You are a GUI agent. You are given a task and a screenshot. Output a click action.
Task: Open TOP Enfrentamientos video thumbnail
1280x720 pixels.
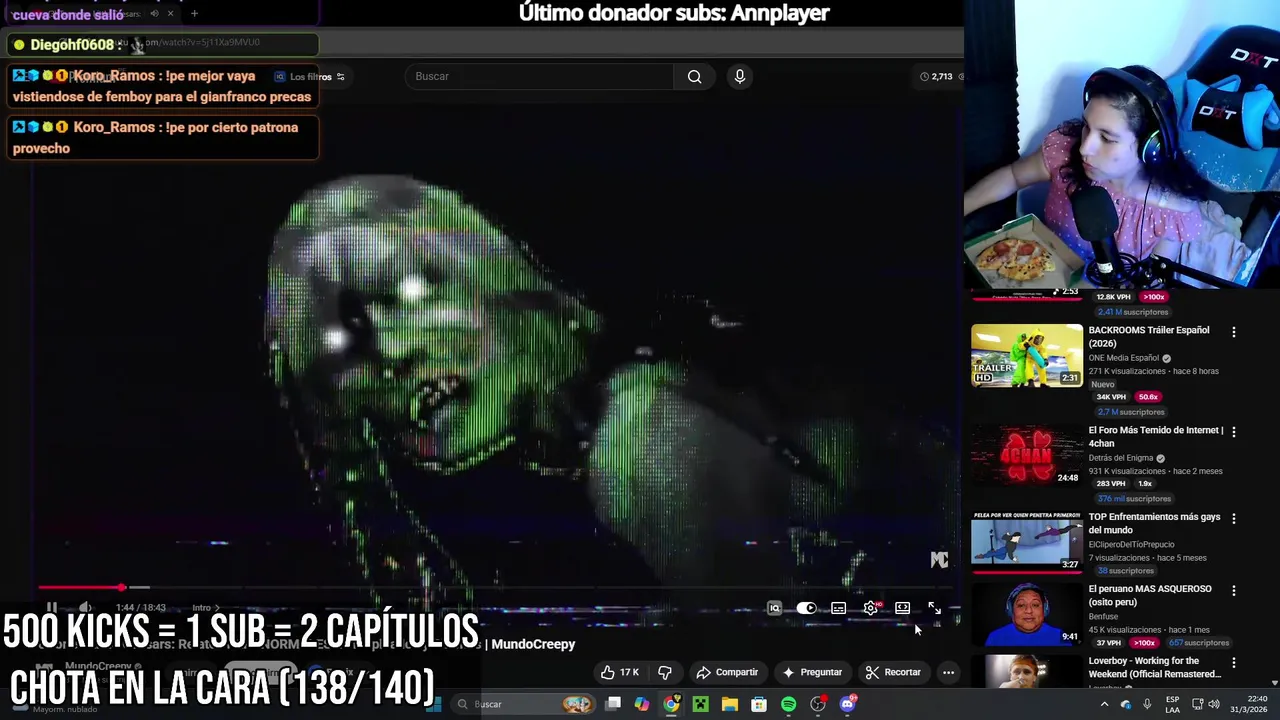[1027, 542]
